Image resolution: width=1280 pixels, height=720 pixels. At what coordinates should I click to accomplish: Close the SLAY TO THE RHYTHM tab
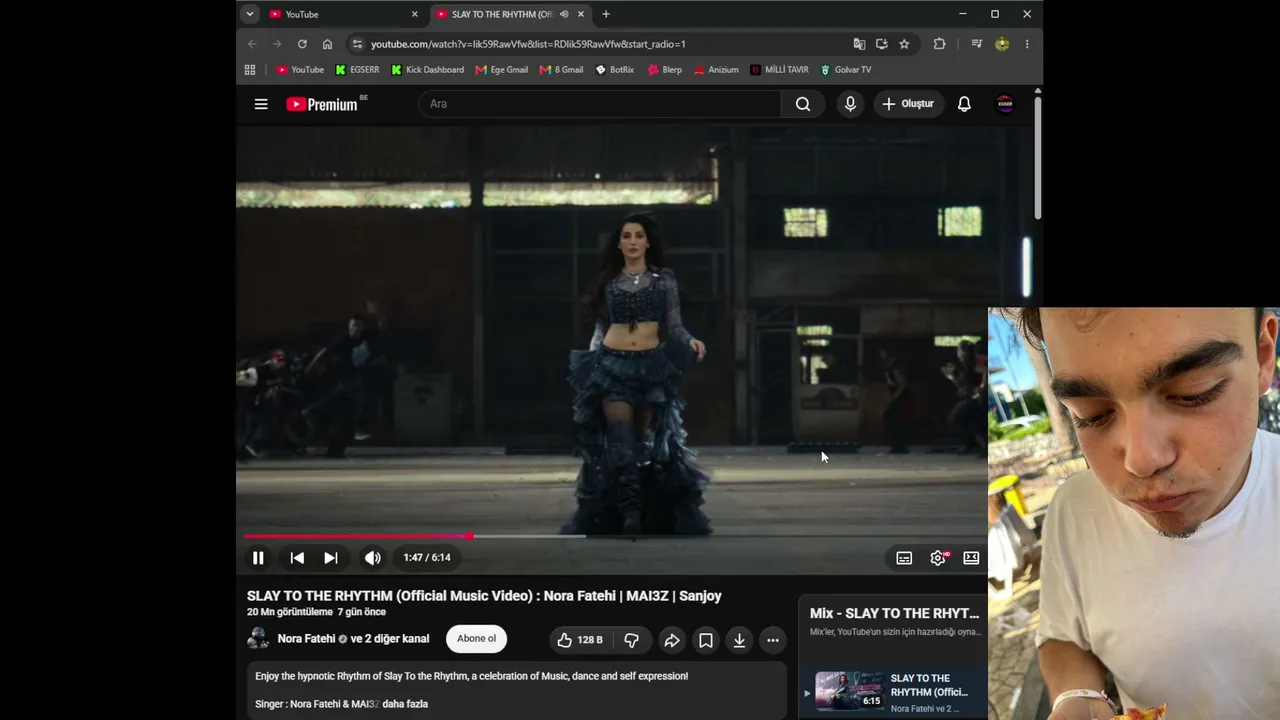tap(581, 14)
